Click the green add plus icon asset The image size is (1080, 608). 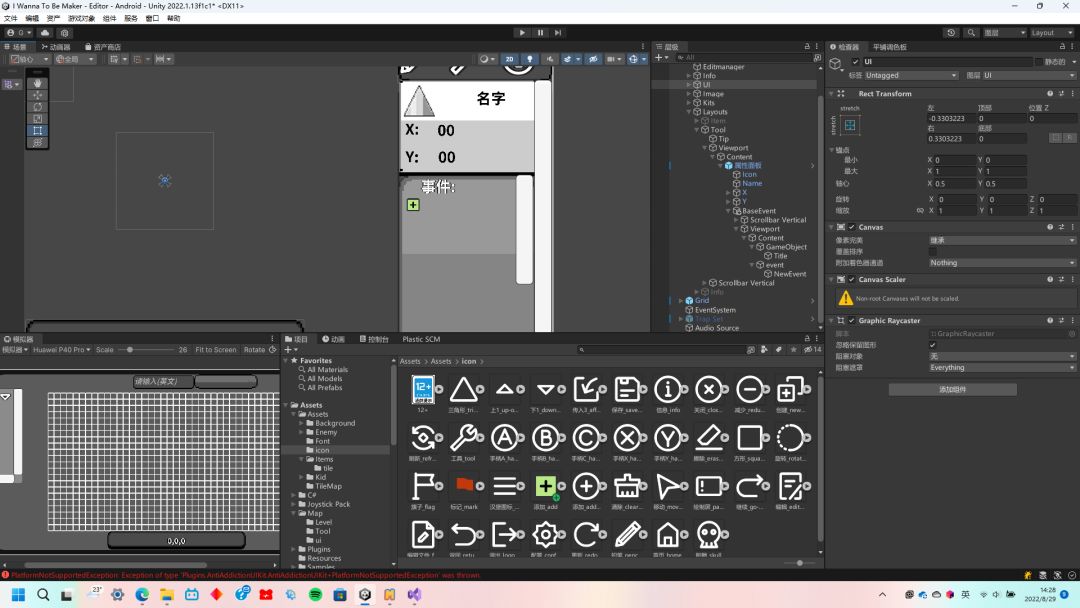point(545,486)
